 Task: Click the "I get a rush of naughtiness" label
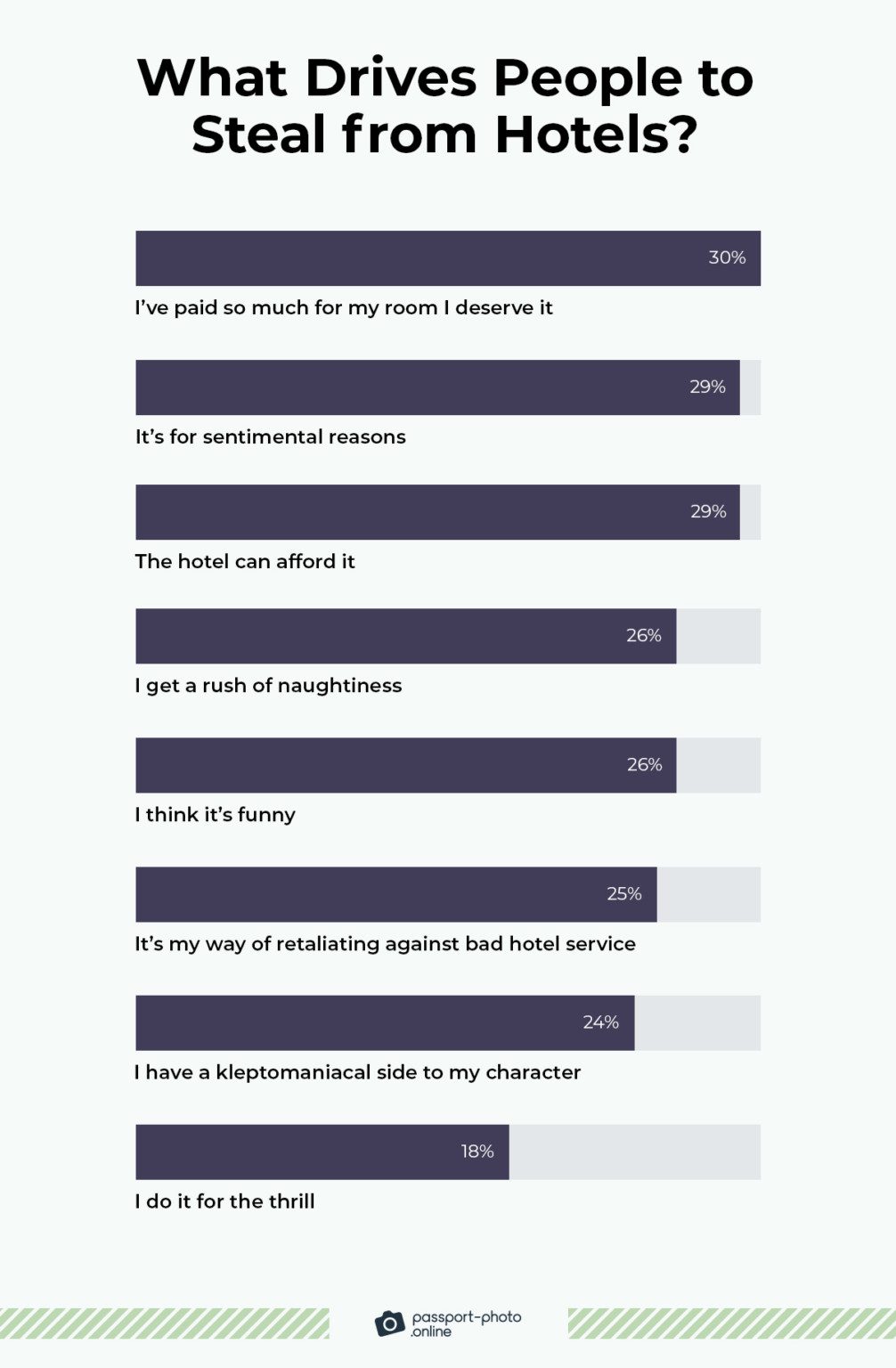[268, 686]
